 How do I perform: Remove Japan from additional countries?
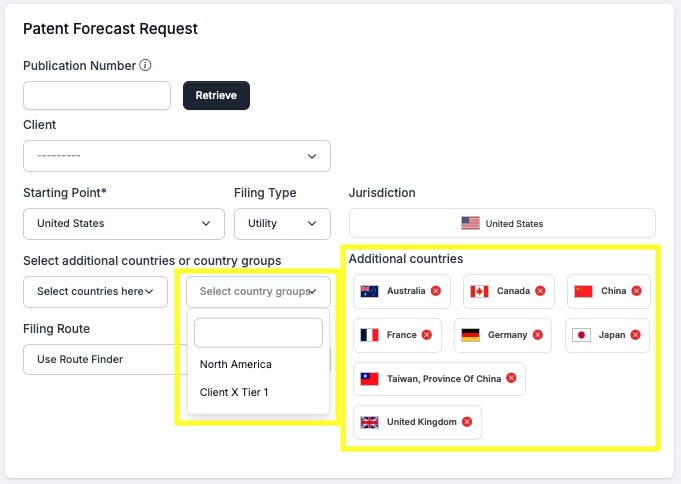coord(635,335)
